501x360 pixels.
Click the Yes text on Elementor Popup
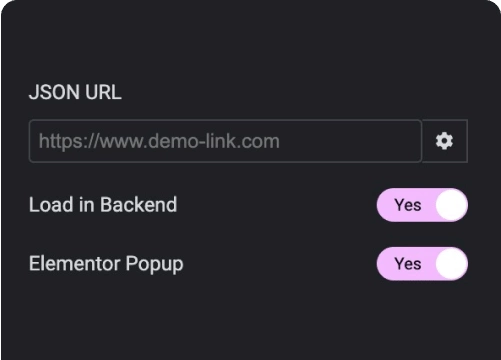point(408,264)
